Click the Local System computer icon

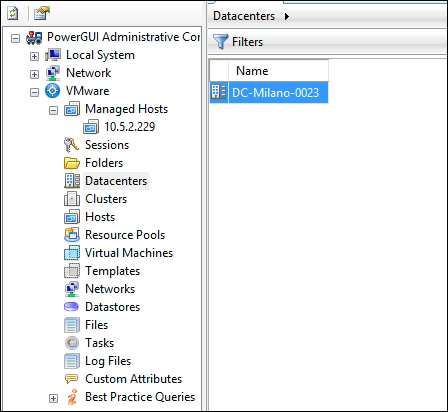pos(53,55)
